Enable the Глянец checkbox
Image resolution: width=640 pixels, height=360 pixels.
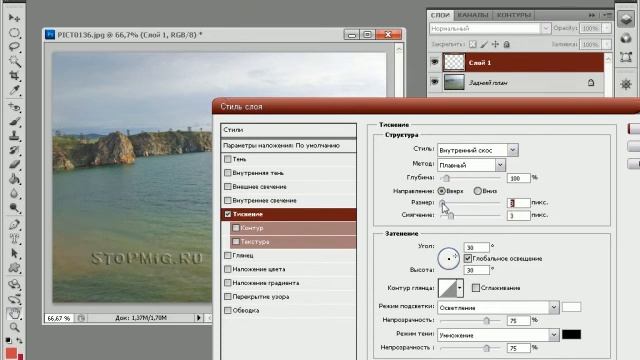(228, 256)
